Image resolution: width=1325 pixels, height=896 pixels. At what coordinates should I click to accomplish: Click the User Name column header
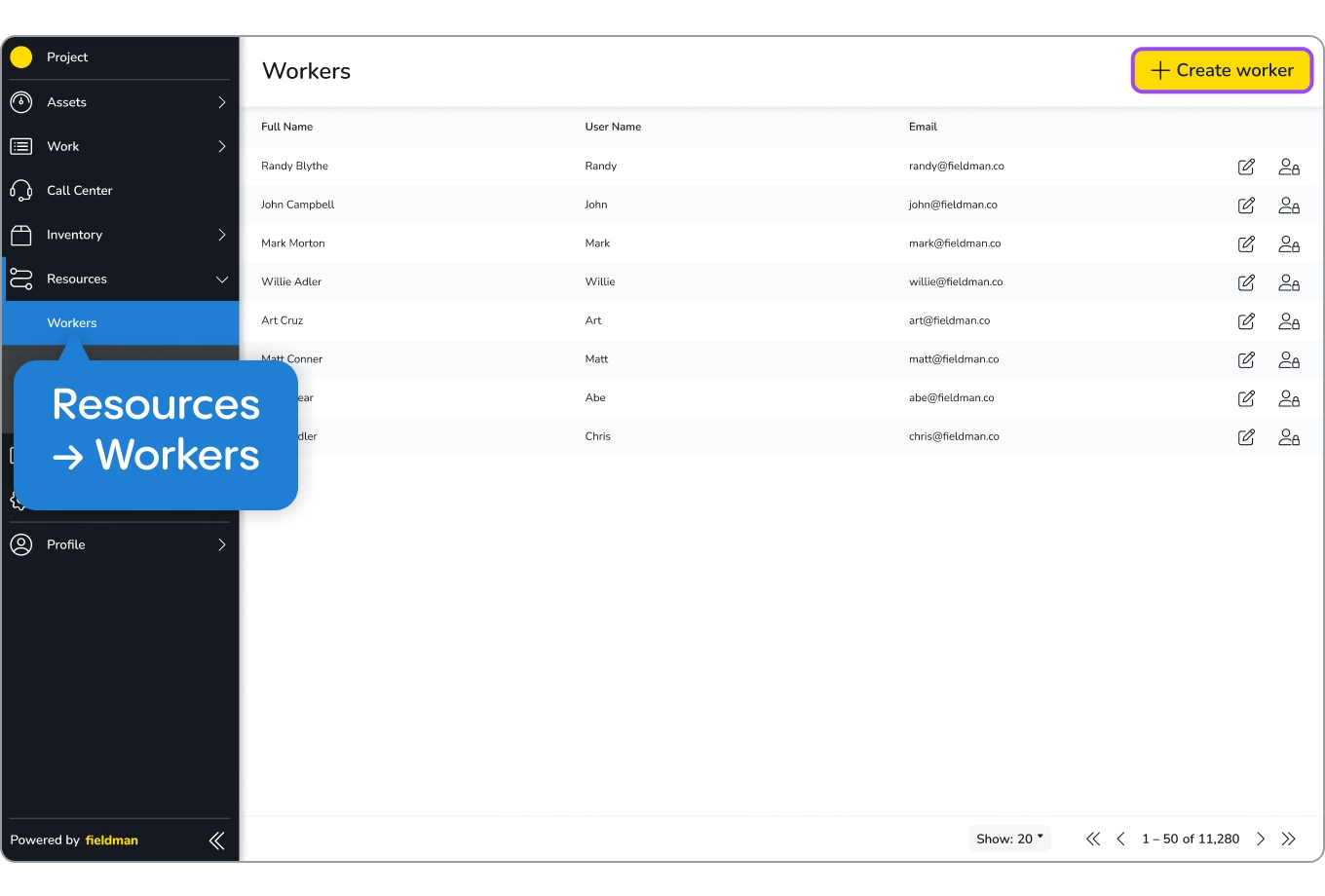[x=613, y=127]
